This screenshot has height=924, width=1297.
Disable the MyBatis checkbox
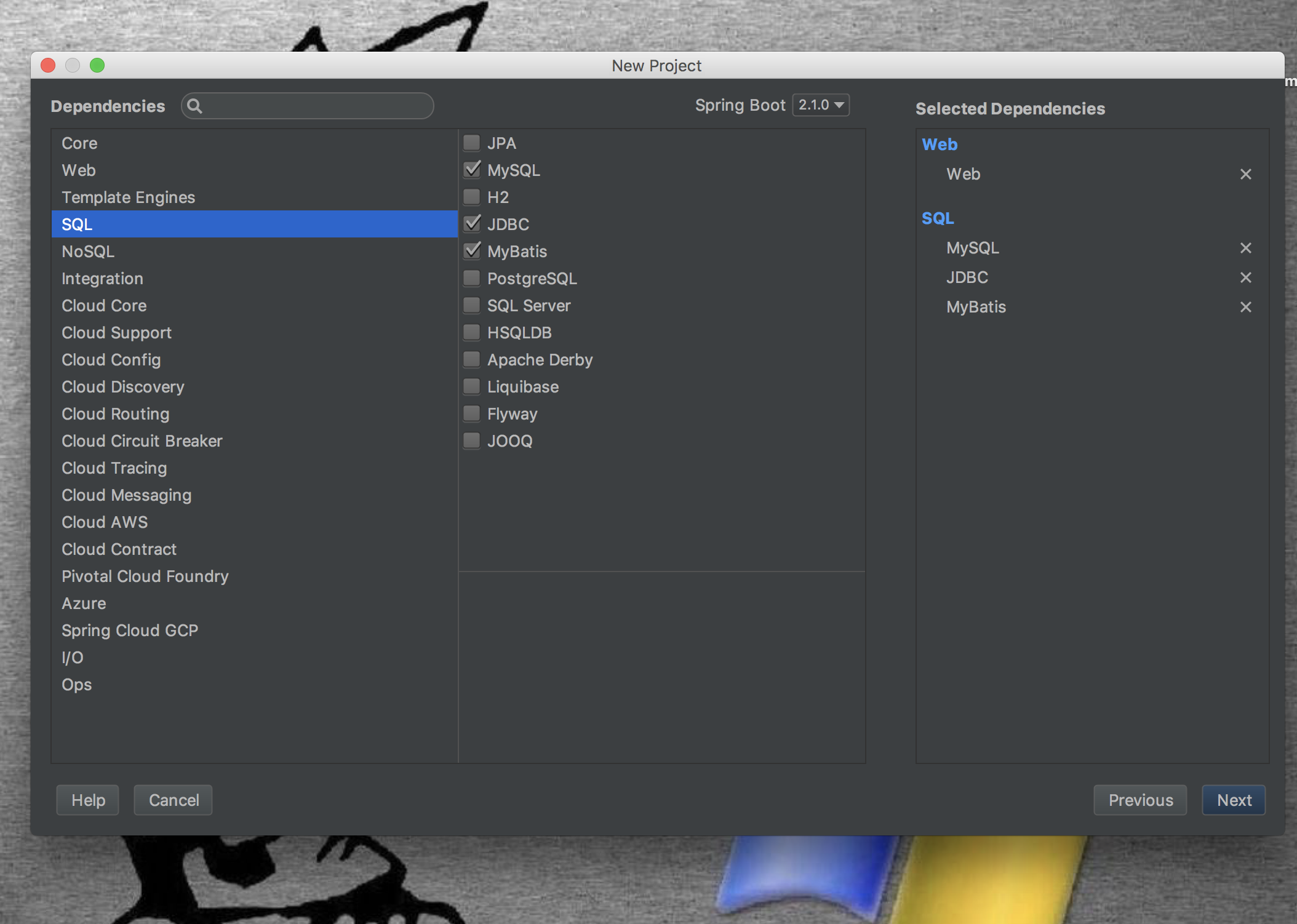click(x=472, y=251)
